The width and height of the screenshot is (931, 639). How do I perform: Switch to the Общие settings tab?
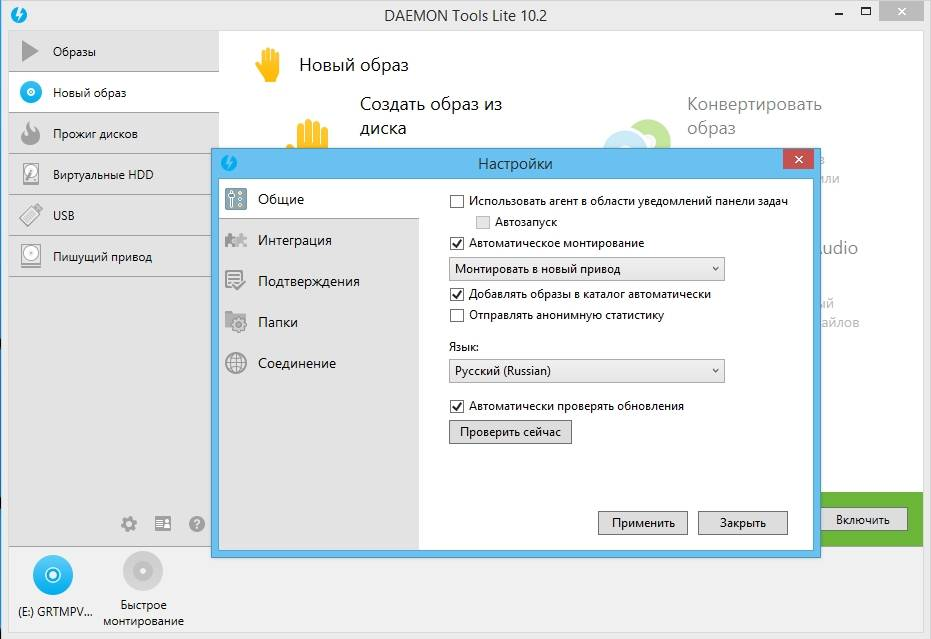coord(319,199)
